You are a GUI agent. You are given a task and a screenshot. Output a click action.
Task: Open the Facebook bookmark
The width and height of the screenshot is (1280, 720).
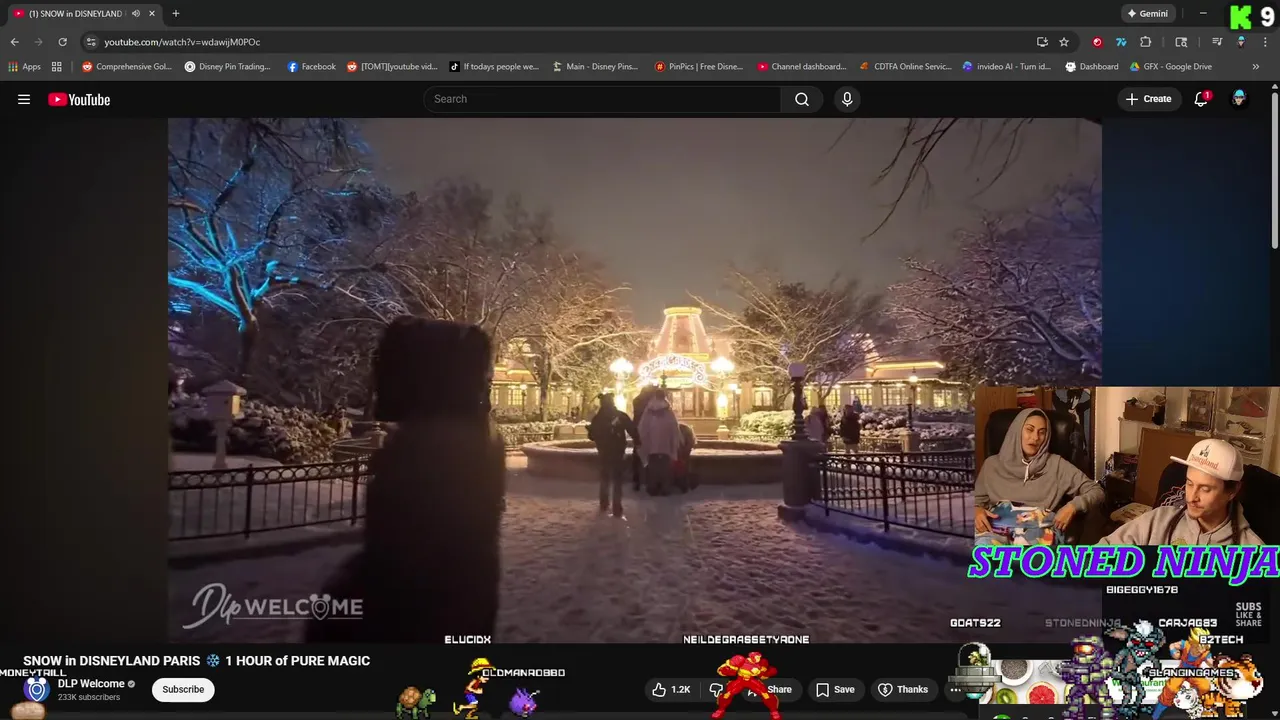(311, 67)
